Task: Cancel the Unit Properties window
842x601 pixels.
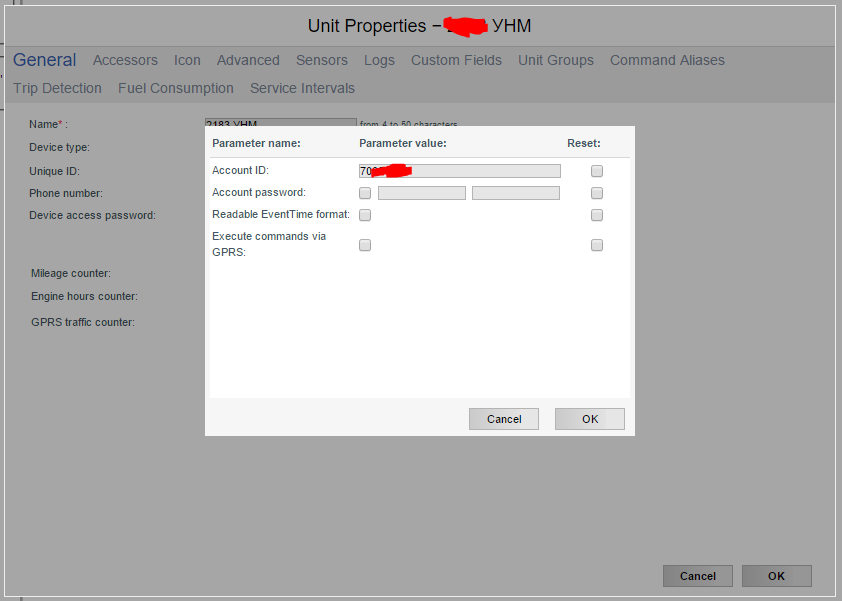Action: (697, 576)
